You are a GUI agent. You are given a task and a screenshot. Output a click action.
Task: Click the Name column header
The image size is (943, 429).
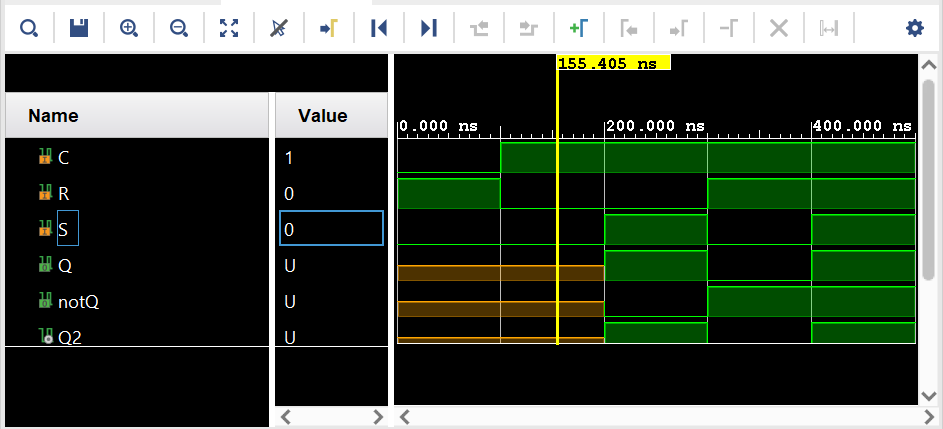[137, 116]
